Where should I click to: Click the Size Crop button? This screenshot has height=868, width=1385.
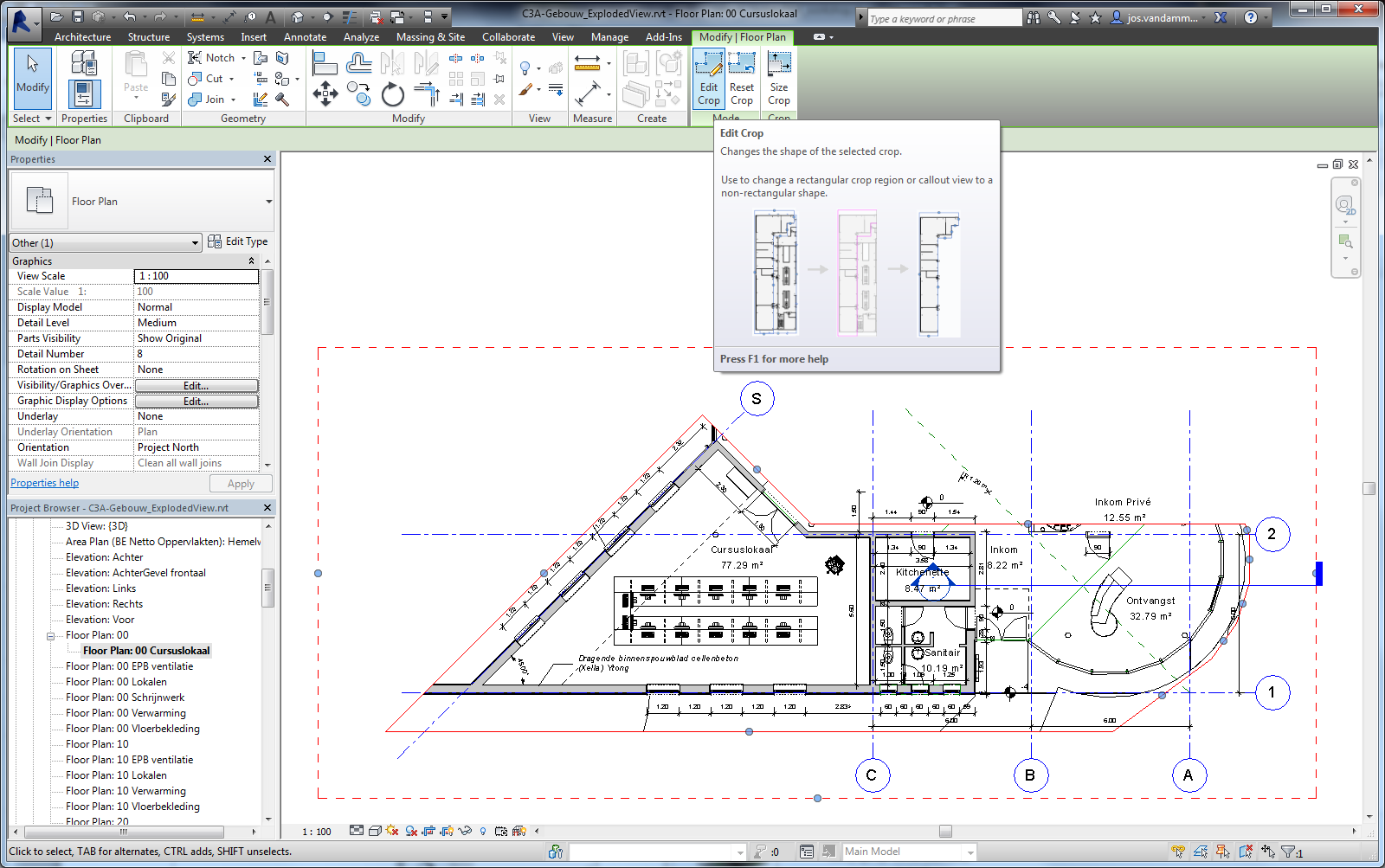click(779, 79)
